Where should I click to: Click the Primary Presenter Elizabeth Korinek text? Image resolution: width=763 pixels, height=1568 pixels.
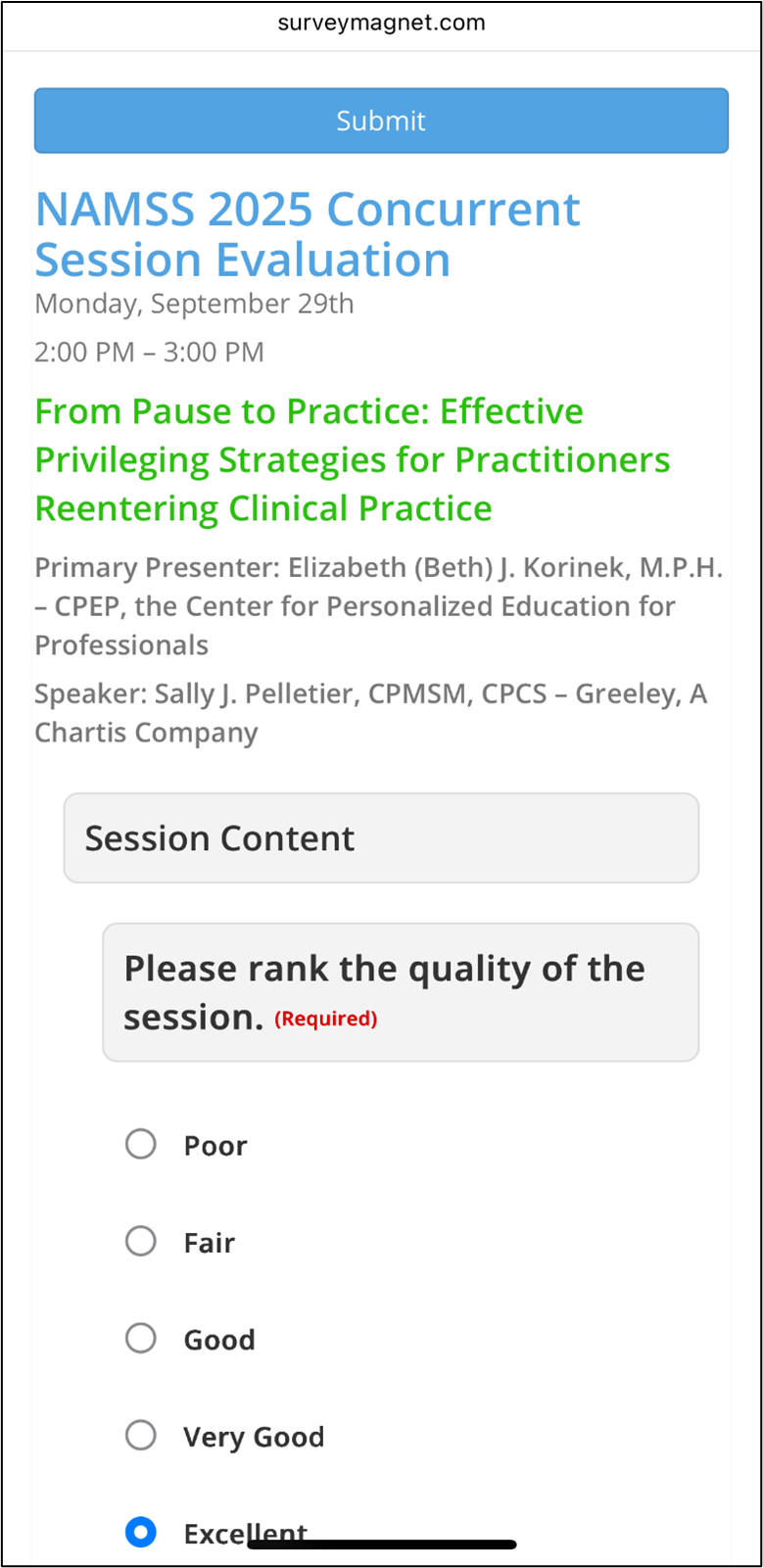pyautogui.click(x=379, y=606)
